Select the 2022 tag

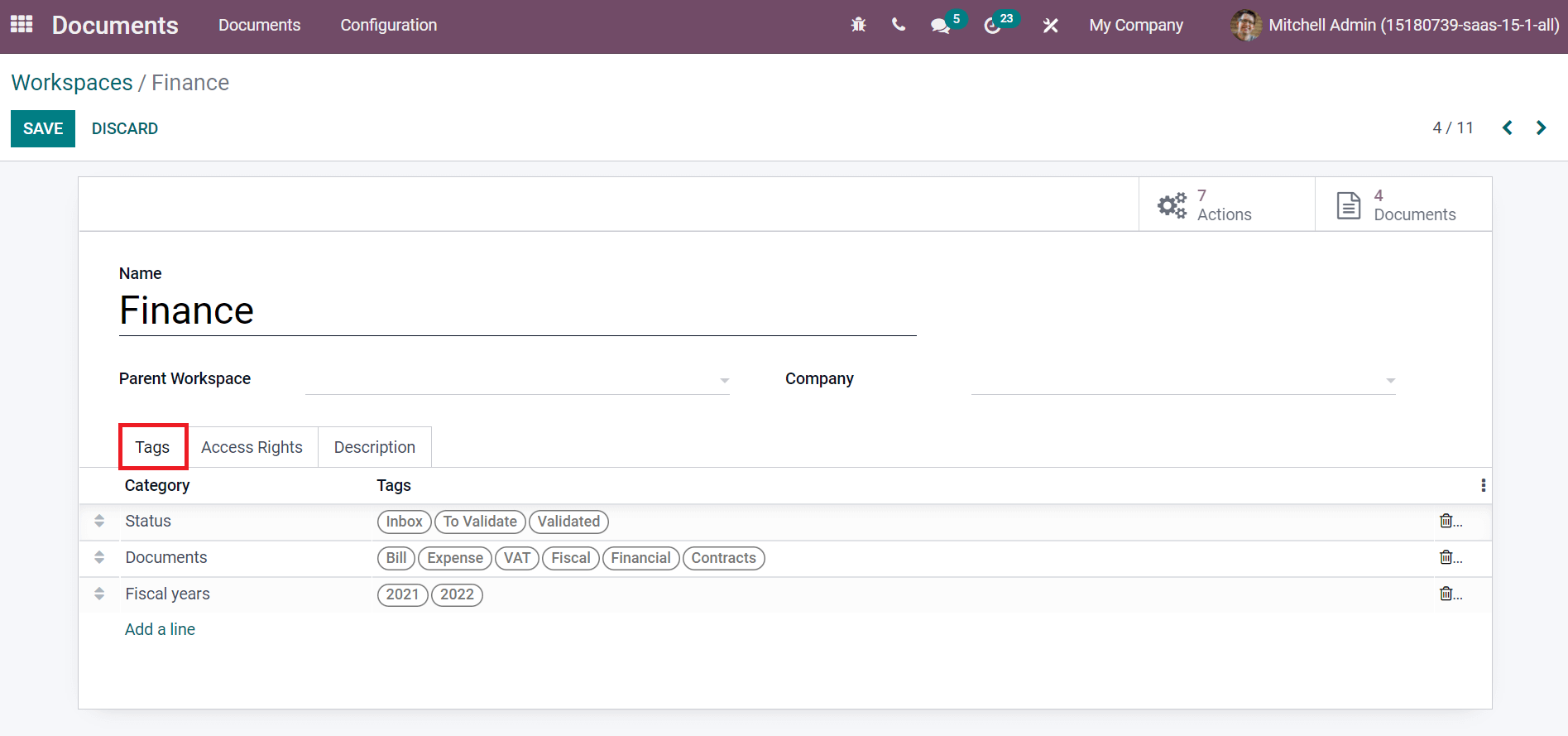coord(457,594)
